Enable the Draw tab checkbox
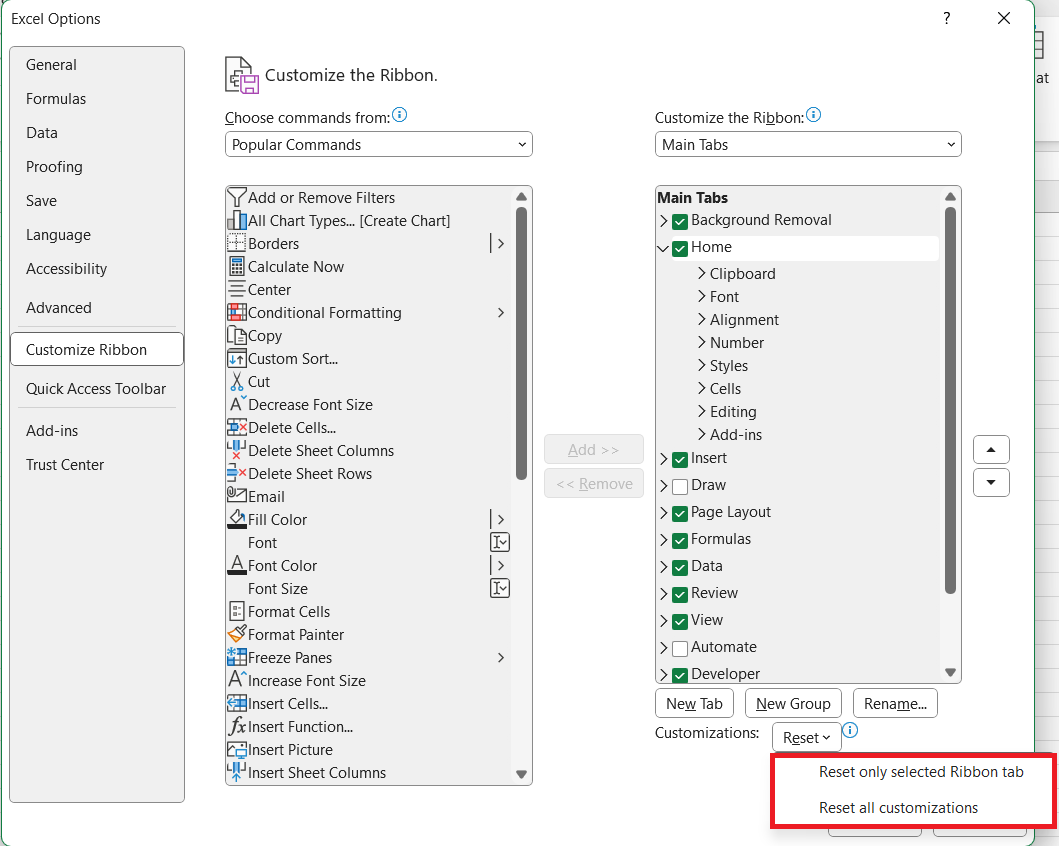Image resolution: width=1059 pixels, height=846 pixels. pos(680,486)
